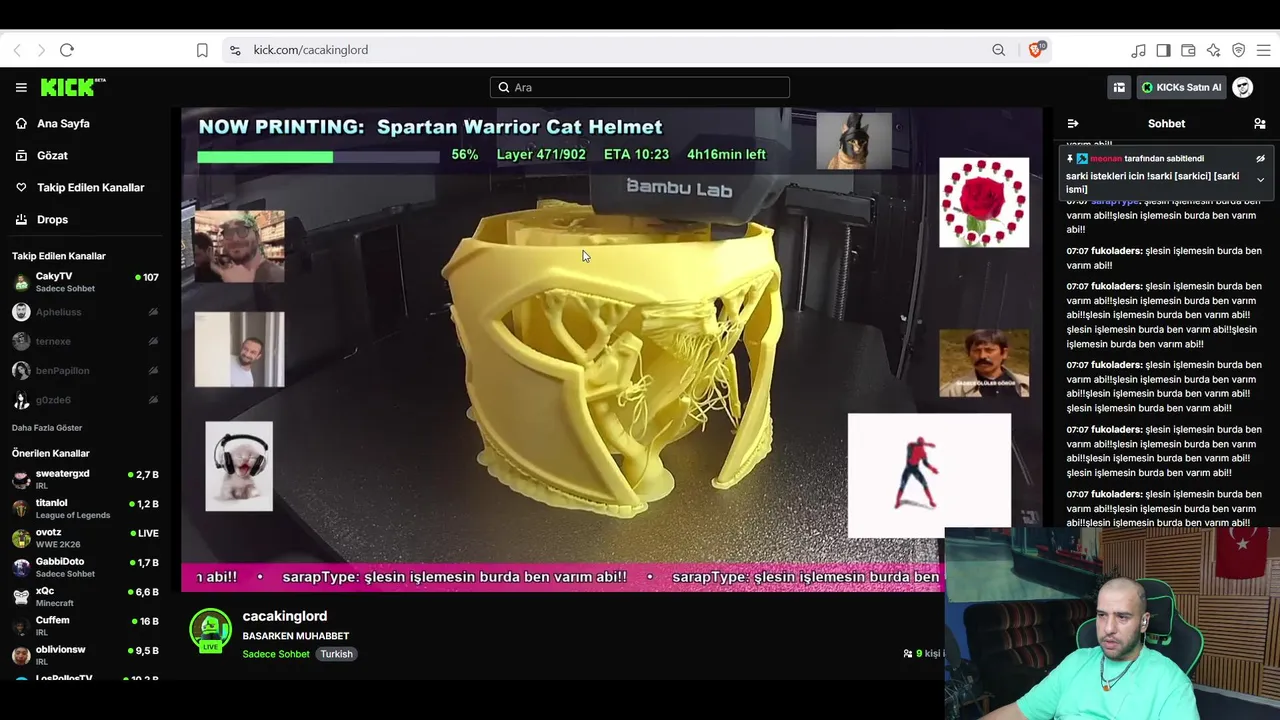Open the Brave Wallet icon
Screen dimensions: 1280x720
click(1188, 50)
